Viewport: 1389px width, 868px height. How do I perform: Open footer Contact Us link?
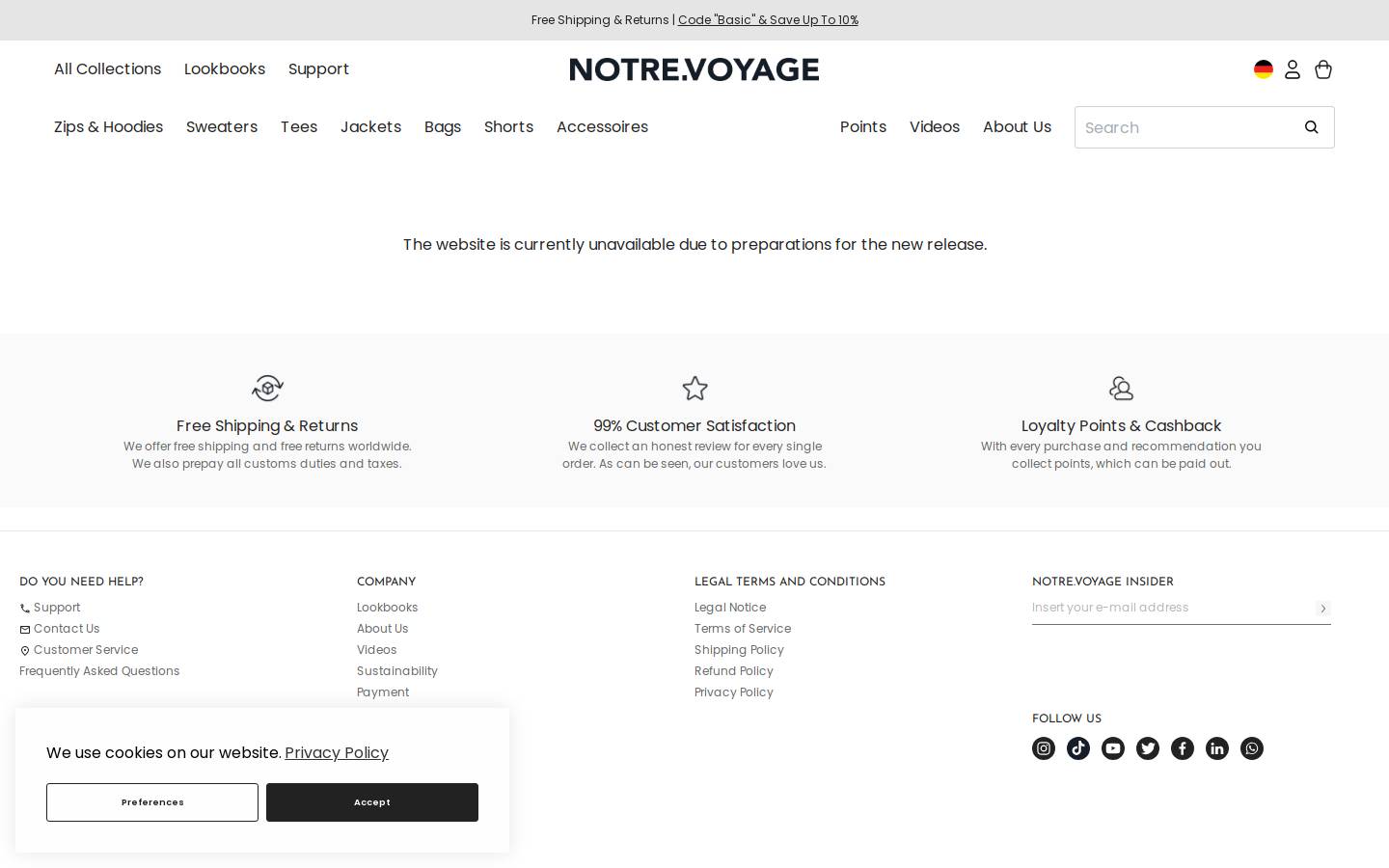tap(60, 629)
